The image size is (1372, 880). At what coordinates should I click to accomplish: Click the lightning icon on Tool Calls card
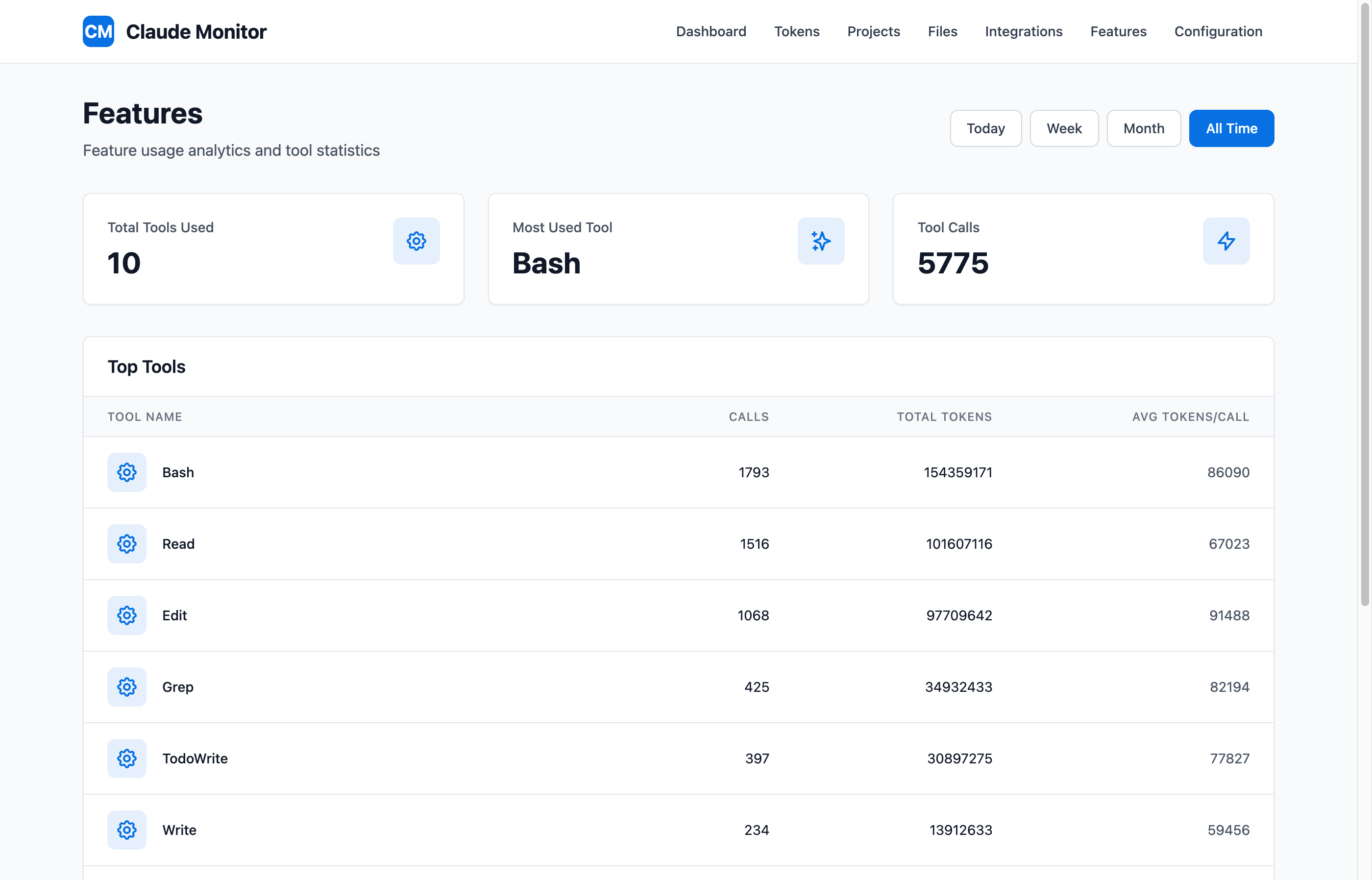pyautogui.click(x=1226, y=241)
